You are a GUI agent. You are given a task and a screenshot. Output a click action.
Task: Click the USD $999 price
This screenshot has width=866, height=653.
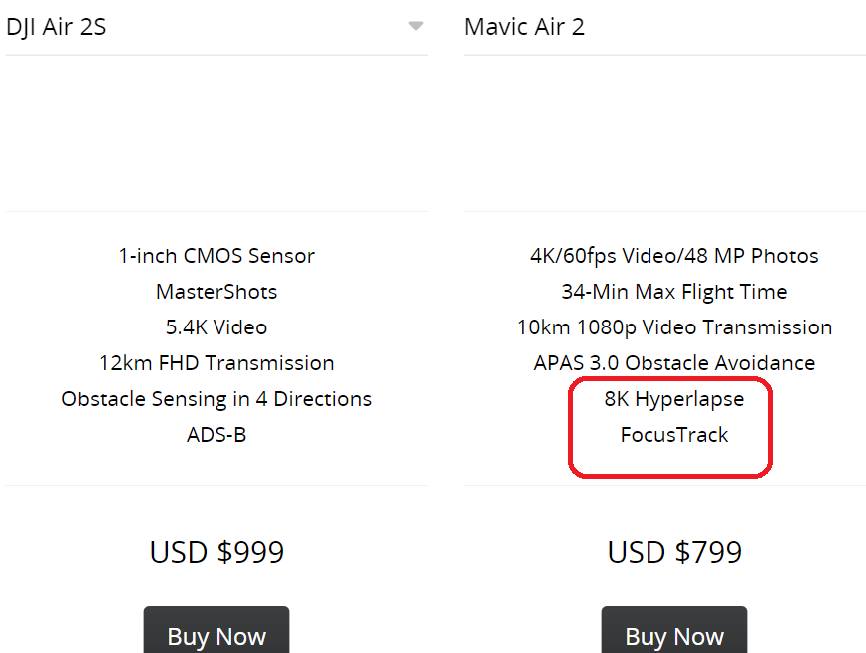(216, 552)
